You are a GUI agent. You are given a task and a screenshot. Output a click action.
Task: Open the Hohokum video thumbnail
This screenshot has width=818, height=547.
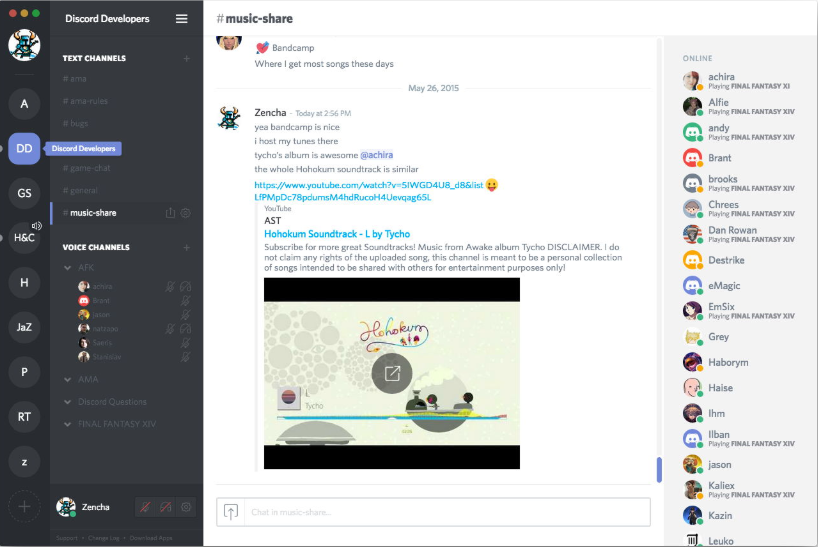click(392, 373)
